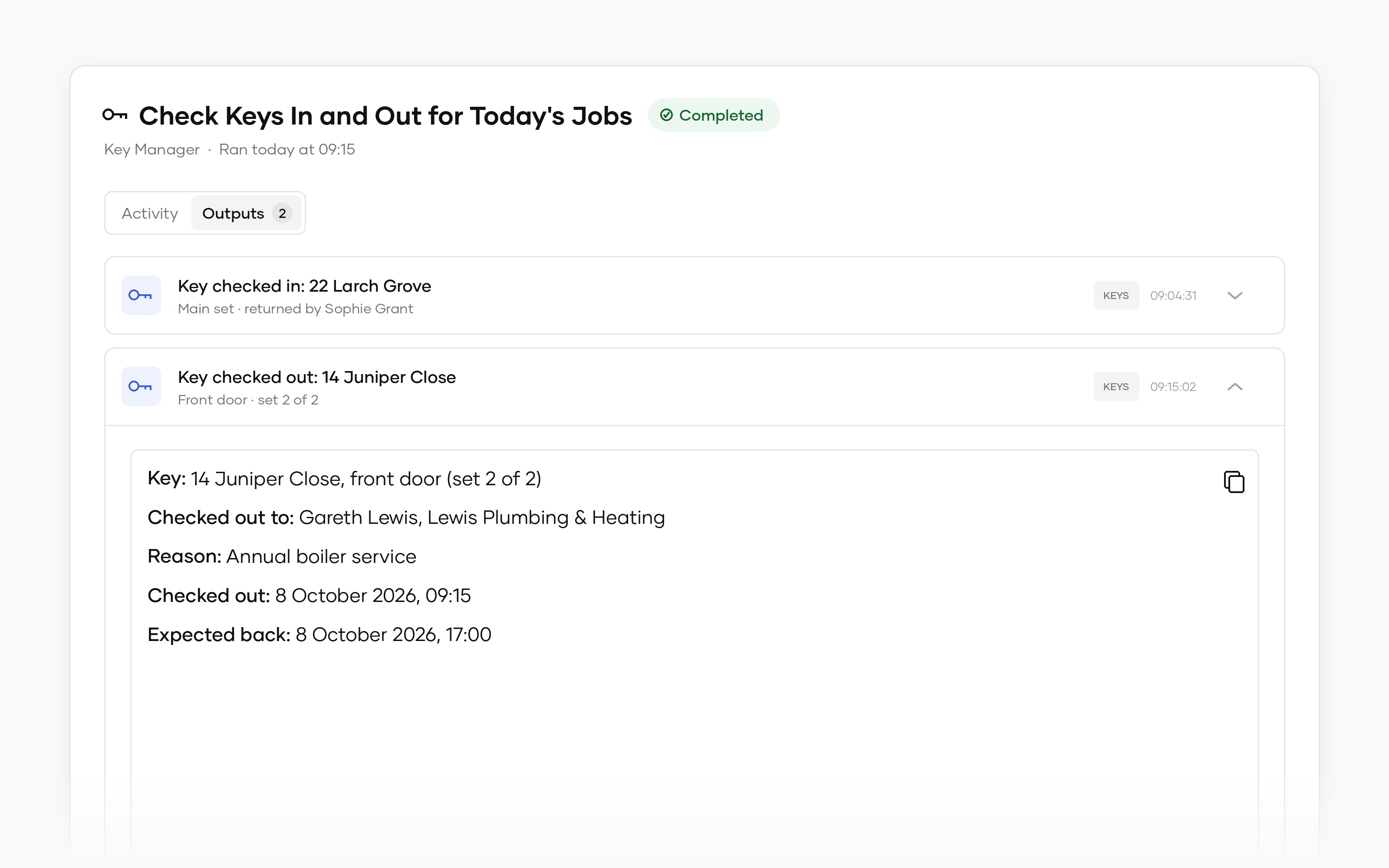This screenshot has width=1389, height=868.
Task: Click the "Checked out to: Gareth Lewis" line
Action: [406, 517]
